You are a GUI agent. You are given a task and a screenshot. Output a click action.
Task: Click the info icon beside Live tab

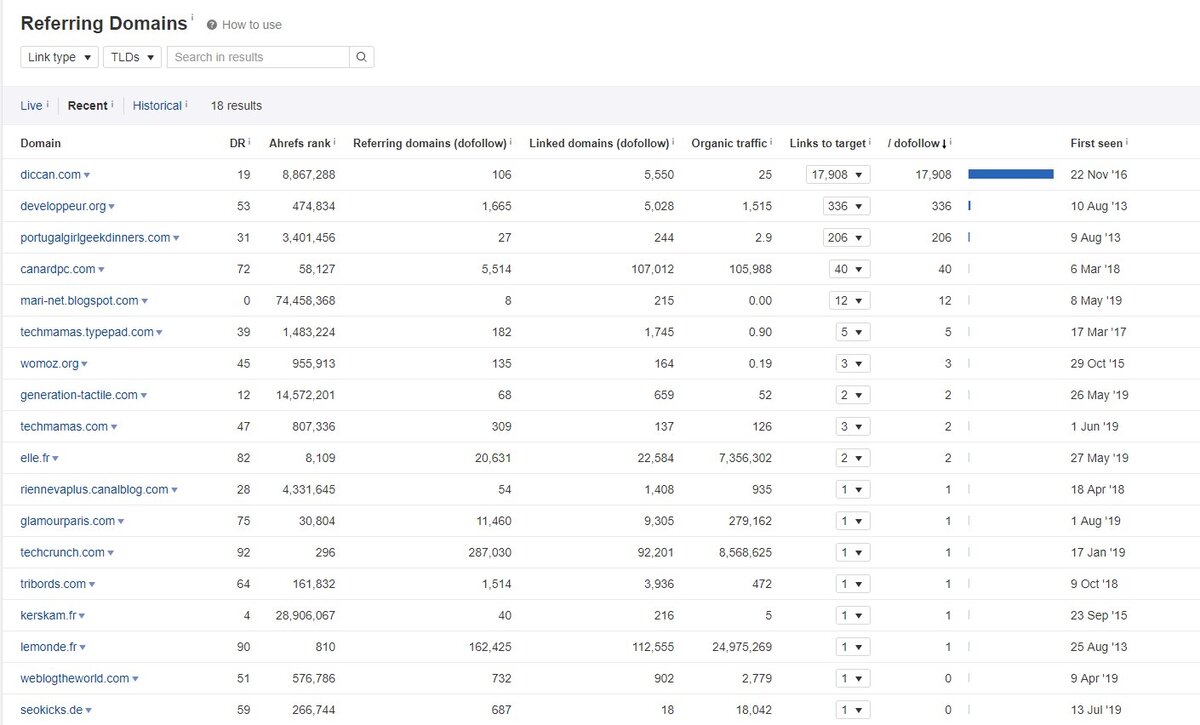(47, 103)
